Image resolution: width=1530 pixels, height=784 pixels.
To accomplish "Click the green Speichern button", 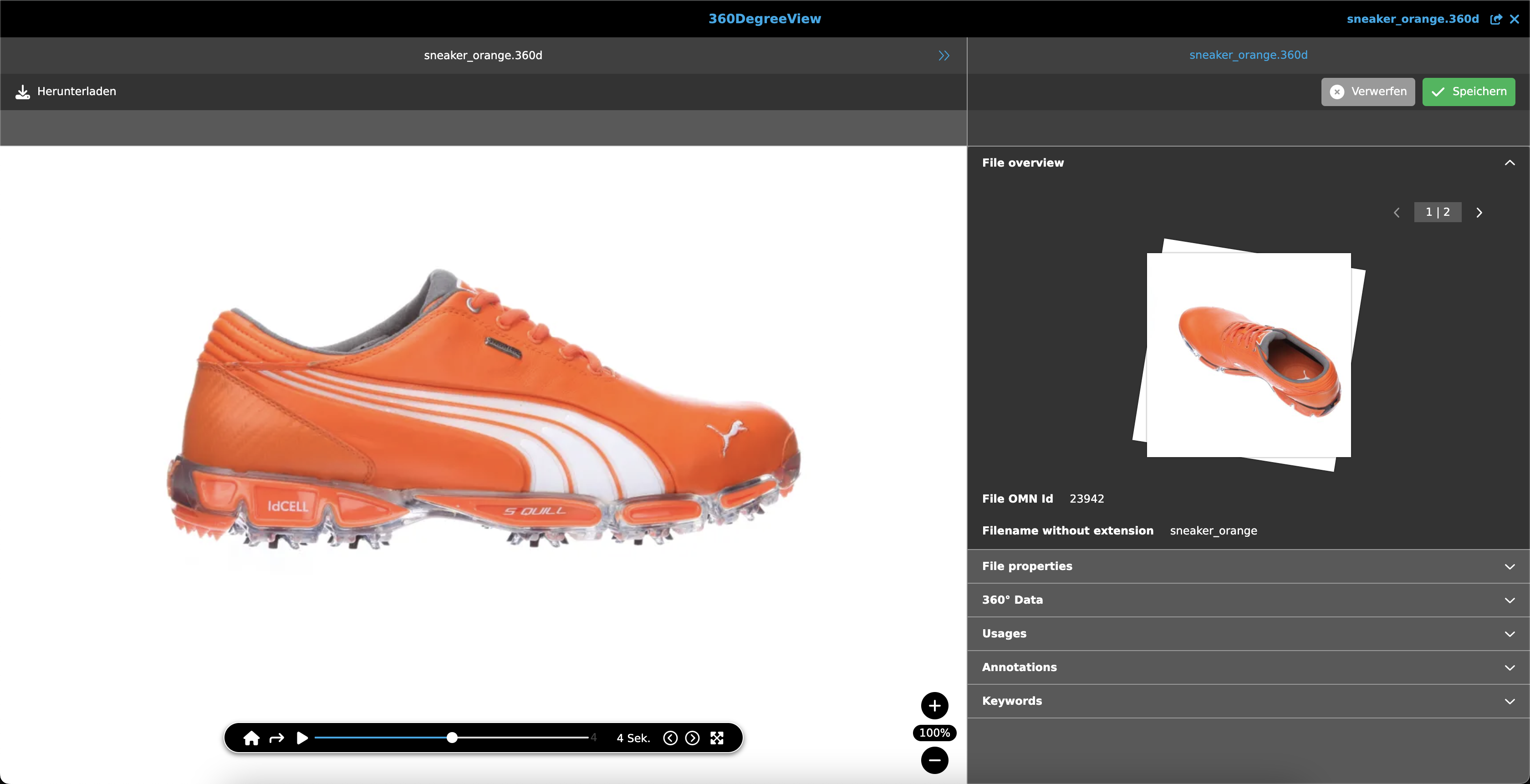I will (1468, 92).
